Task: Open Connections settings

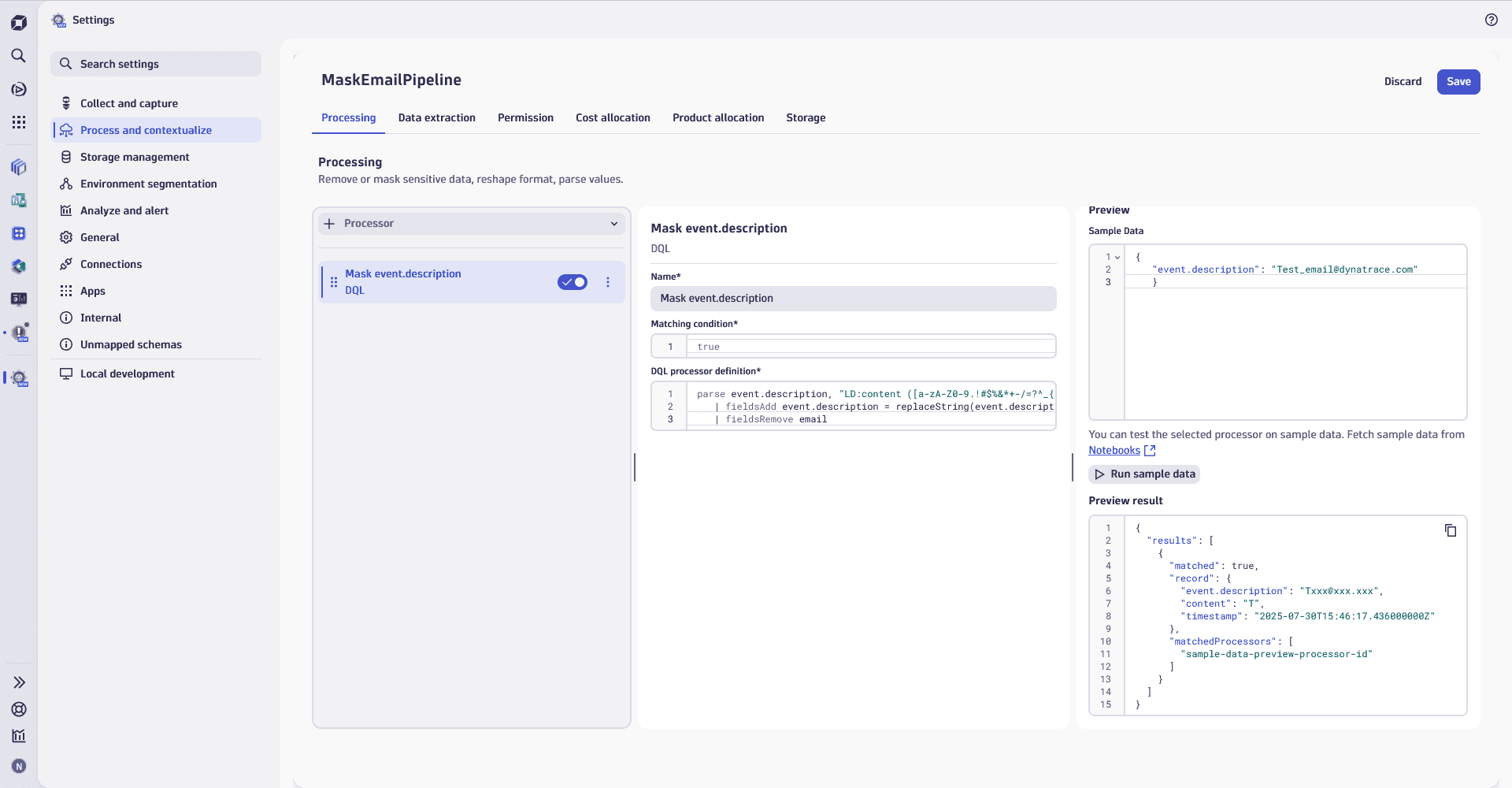Action: pos(156,264)
